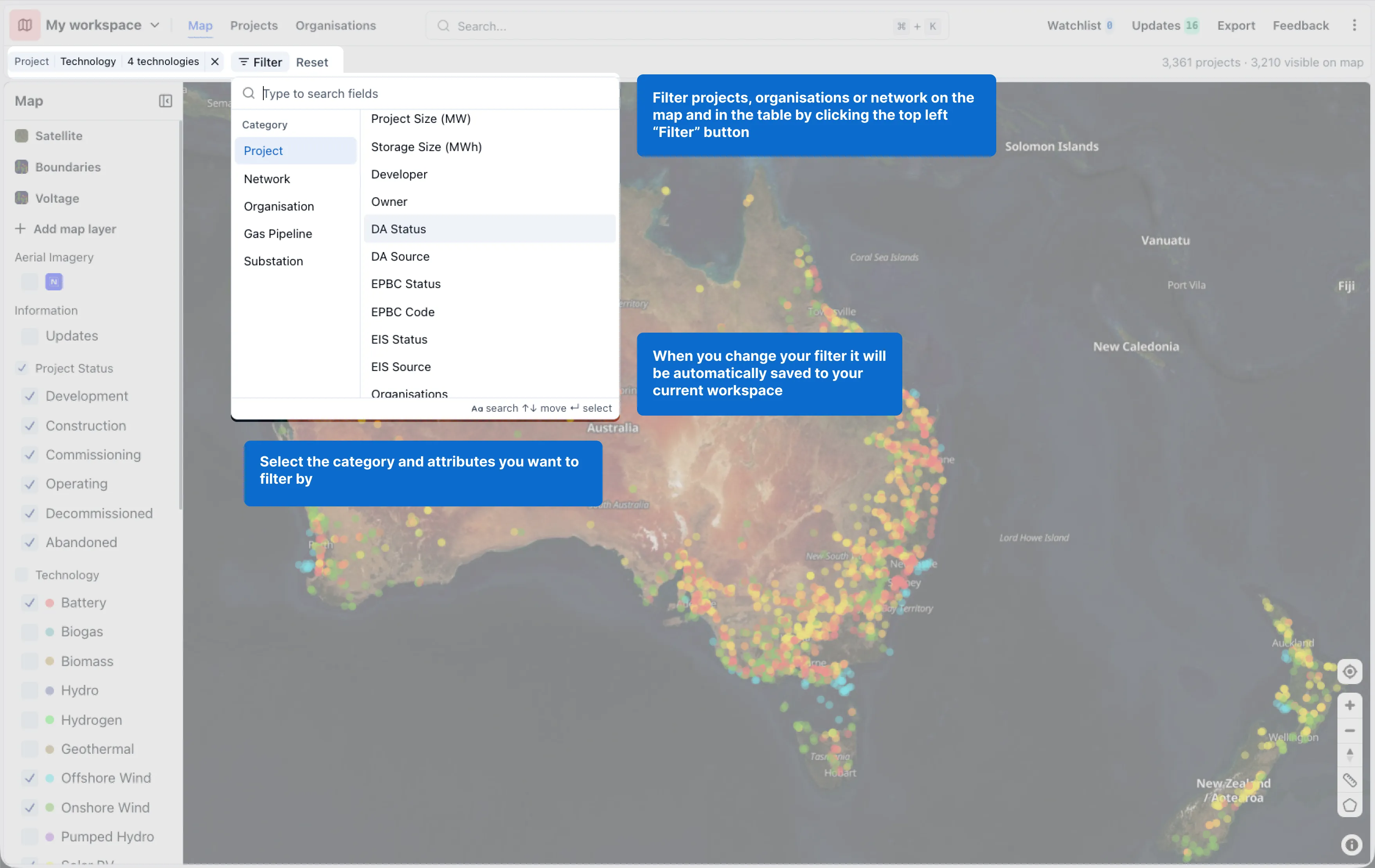Uncheck the Operating status checkbox

tap(30, 484)
